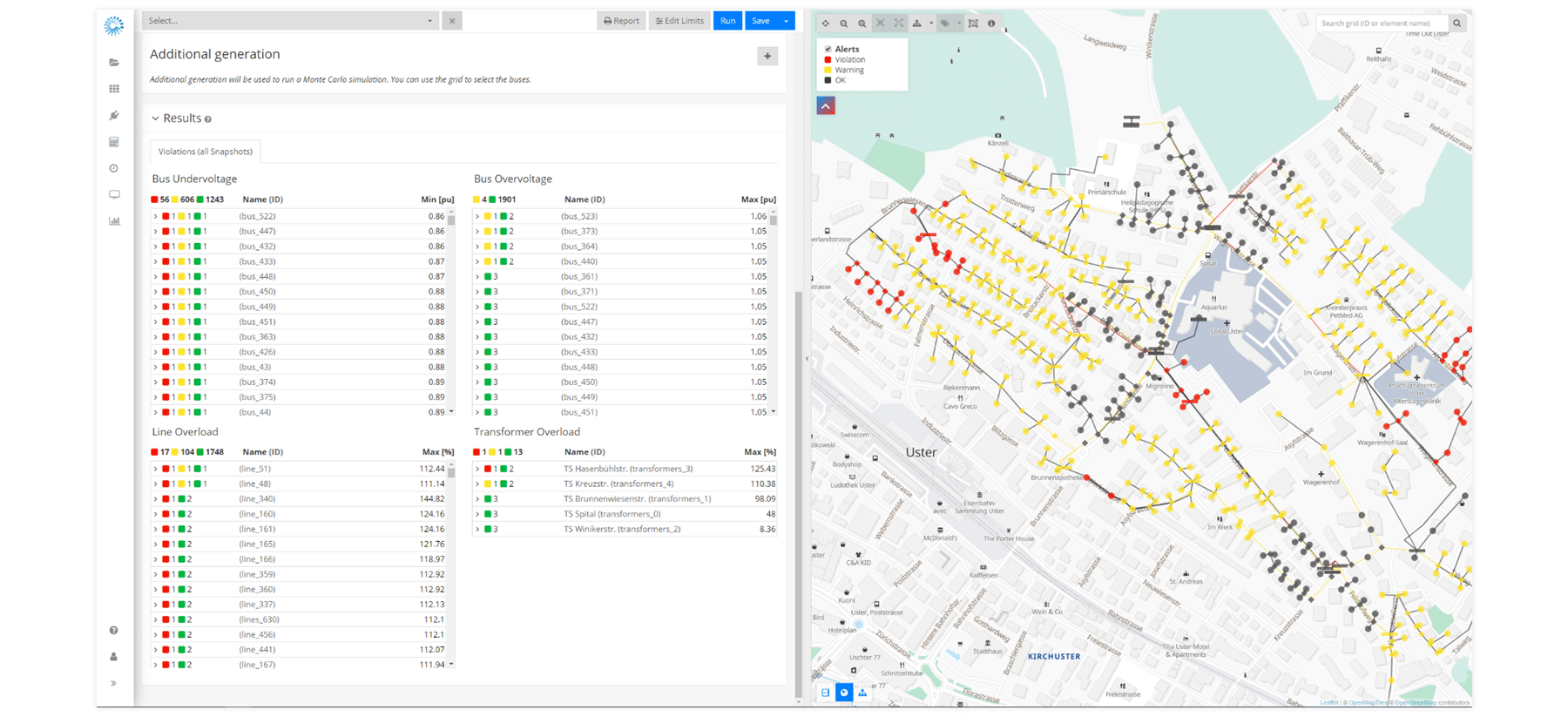The height and width of the screenshot is (717, 1568).
Task: Click the plug icon in left sidebar
Action: click(x=114, y=116)
